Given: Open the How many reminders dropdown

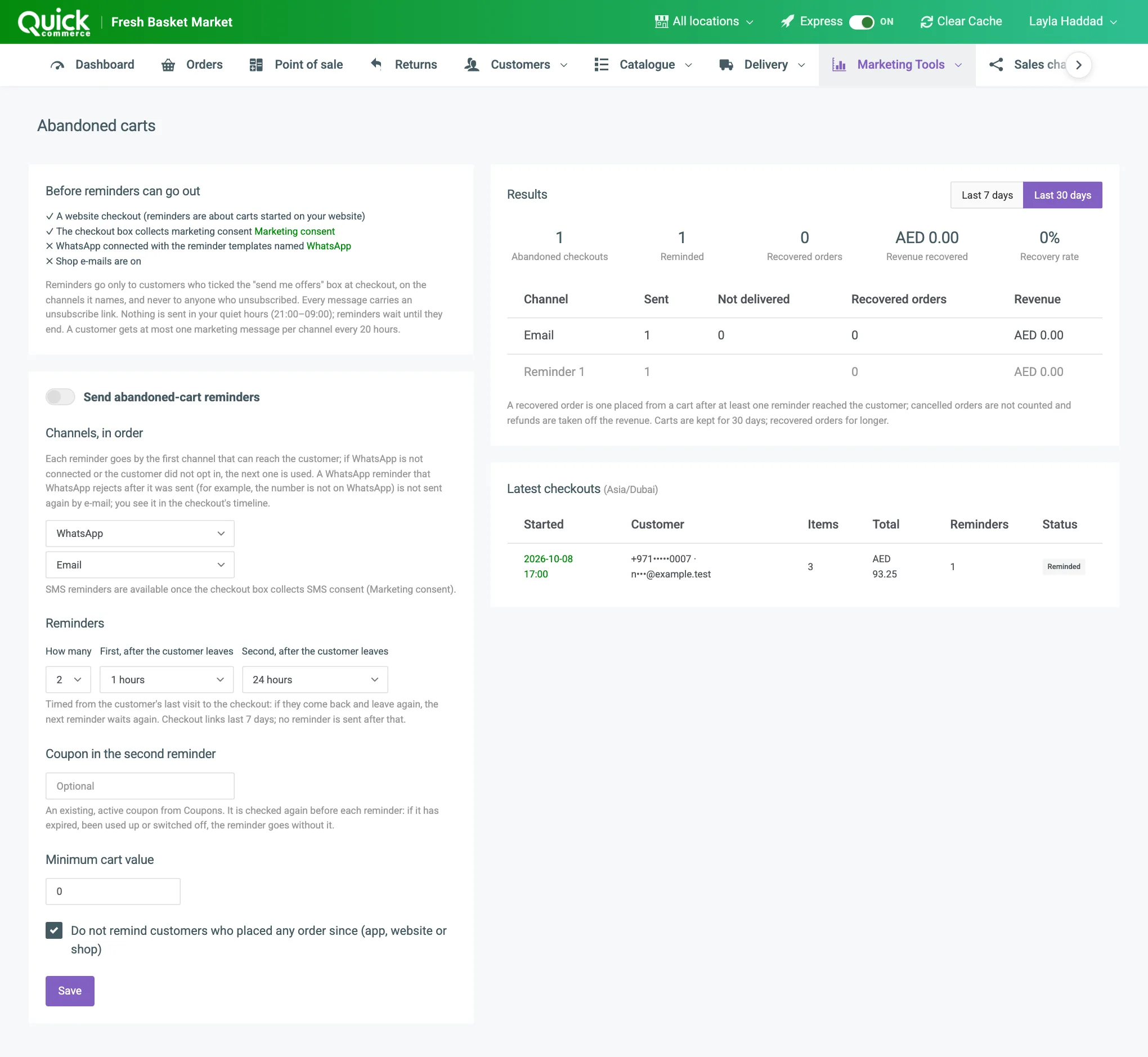Looking at the screenshot, I should 68,679.
